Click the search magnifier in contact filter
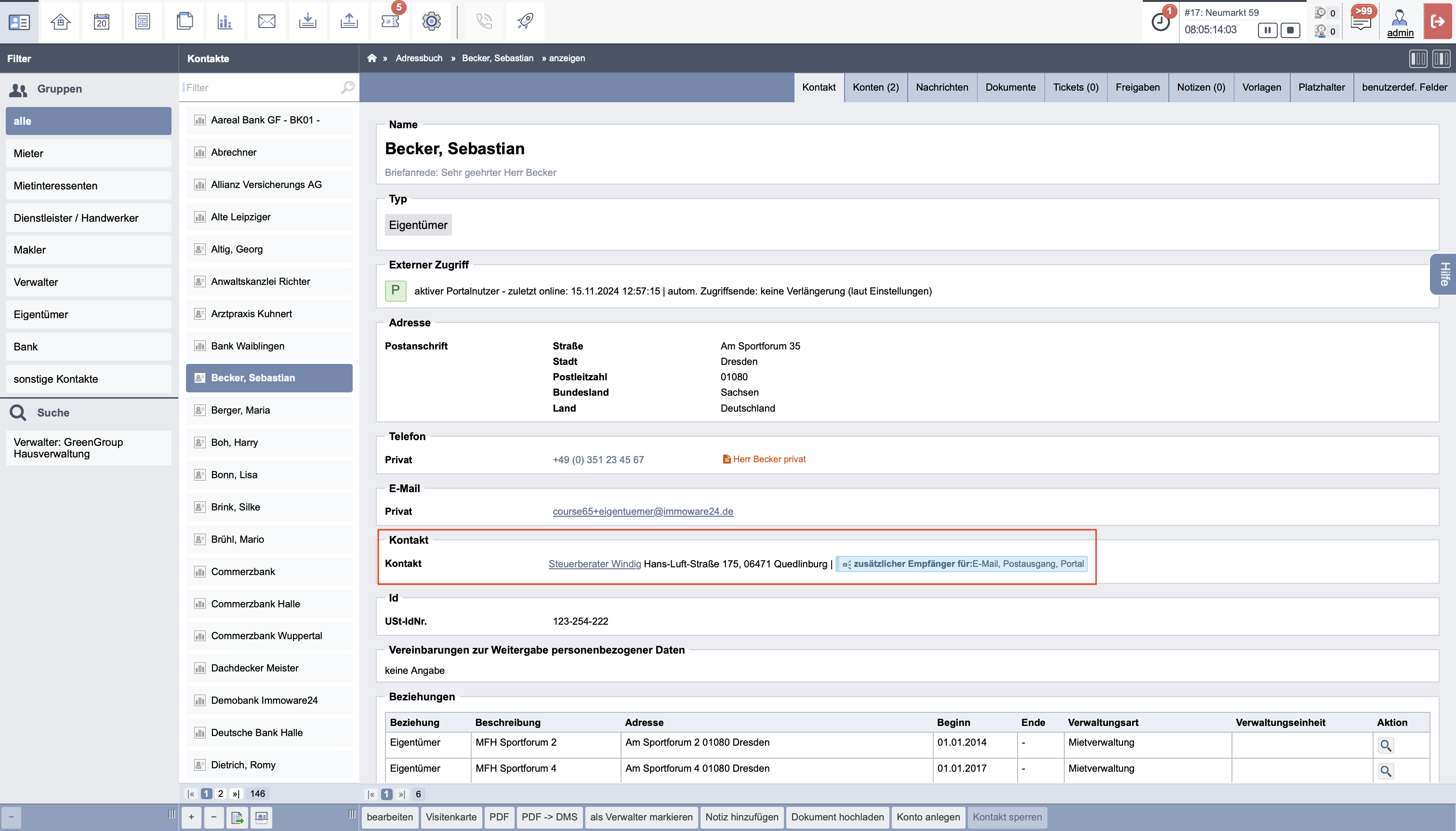This screenshot has width=1456, height=831. [x=347, y=87]
